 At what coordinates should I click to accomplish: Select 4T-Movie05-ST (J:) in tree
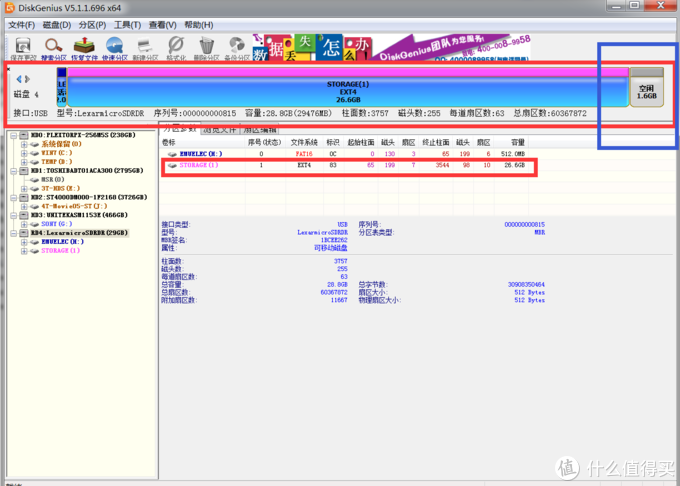click(x=74, y=206)
